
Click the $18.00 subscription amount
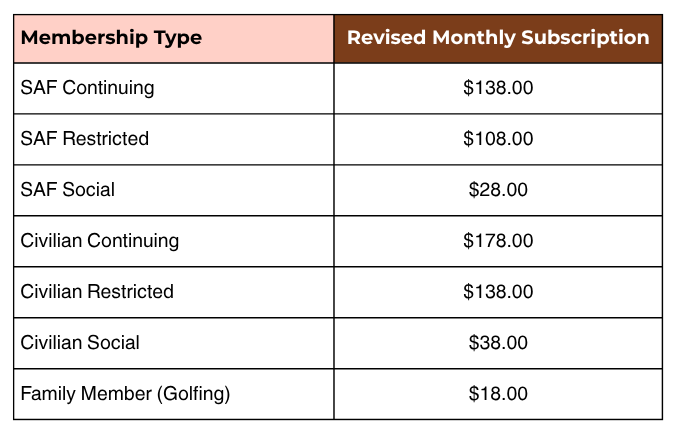coord(498,394)
